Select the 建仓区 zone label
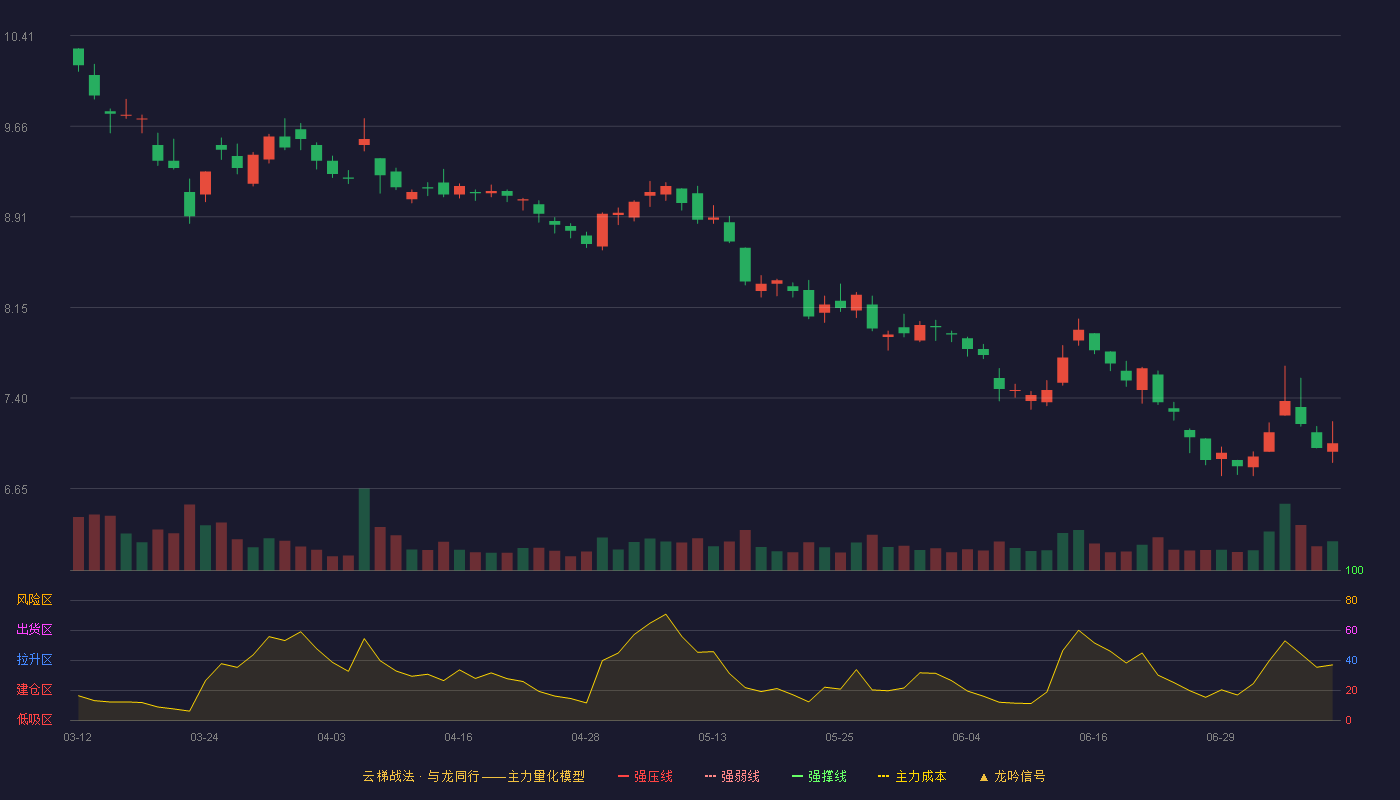 click(34, 690)
